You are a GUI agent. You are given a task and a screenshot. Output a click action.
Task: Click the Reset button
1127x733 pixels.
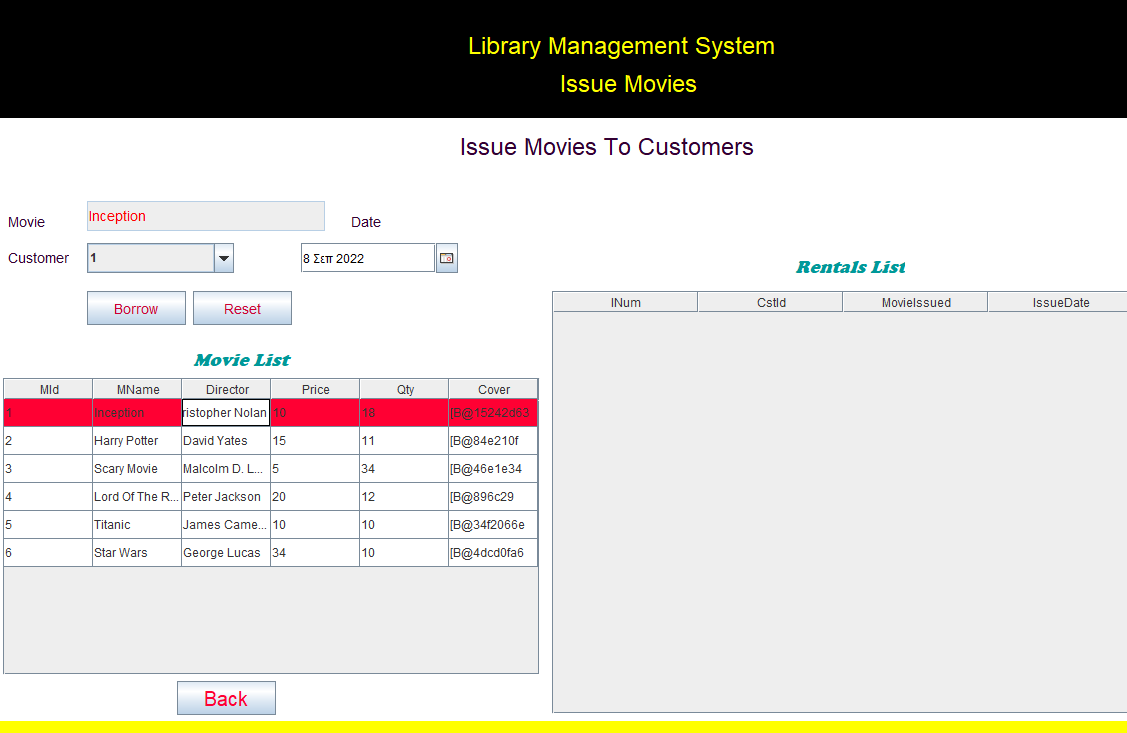click(x=242, y=308)
